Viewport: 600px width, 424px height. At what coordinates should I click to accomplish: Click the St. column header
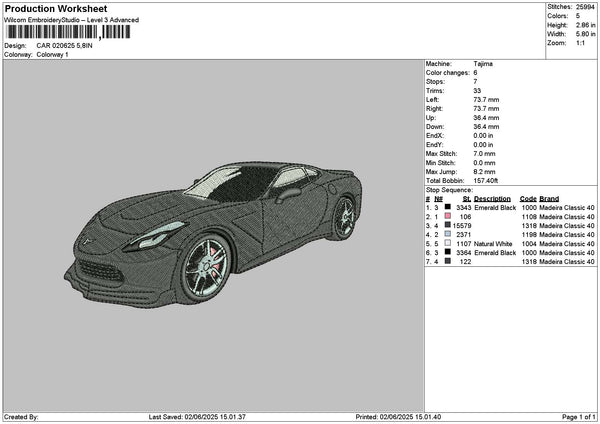point(466,199)
